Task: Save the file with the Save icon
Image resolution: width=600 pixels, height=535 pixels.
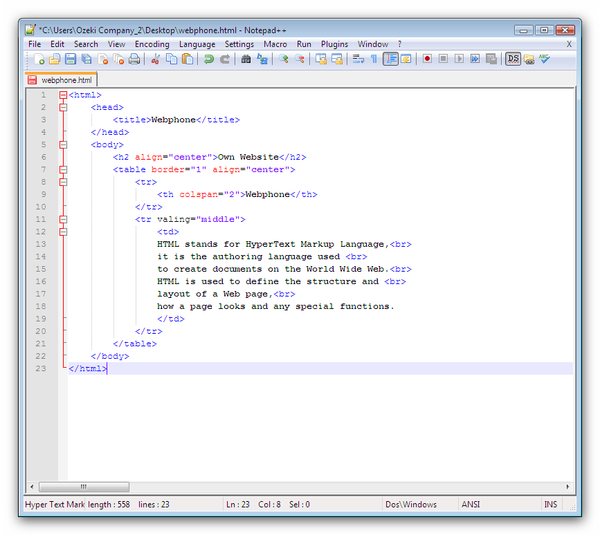Action: tap(70, 60)
